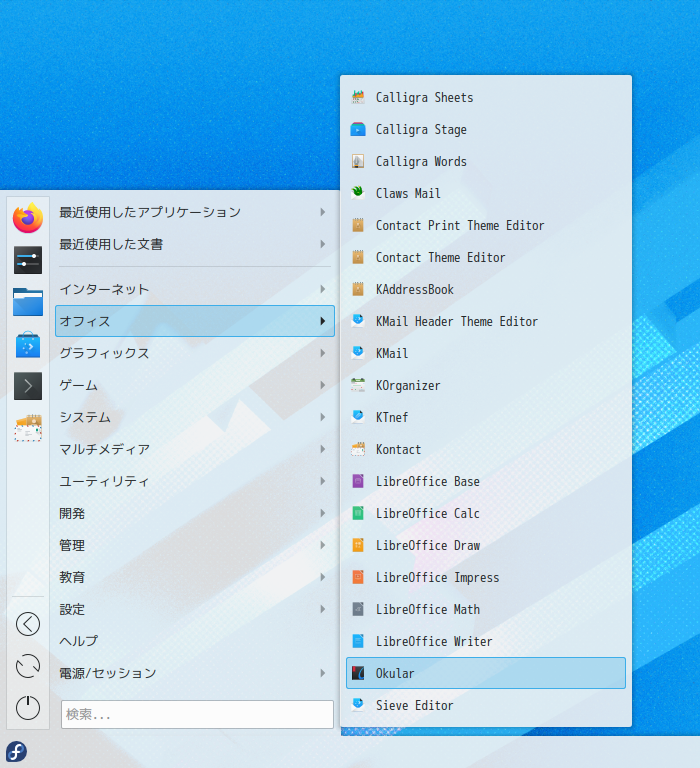Expand 電源/セッション submenu arrow
This screenshot has width=700, height=768.
(322, 673)
